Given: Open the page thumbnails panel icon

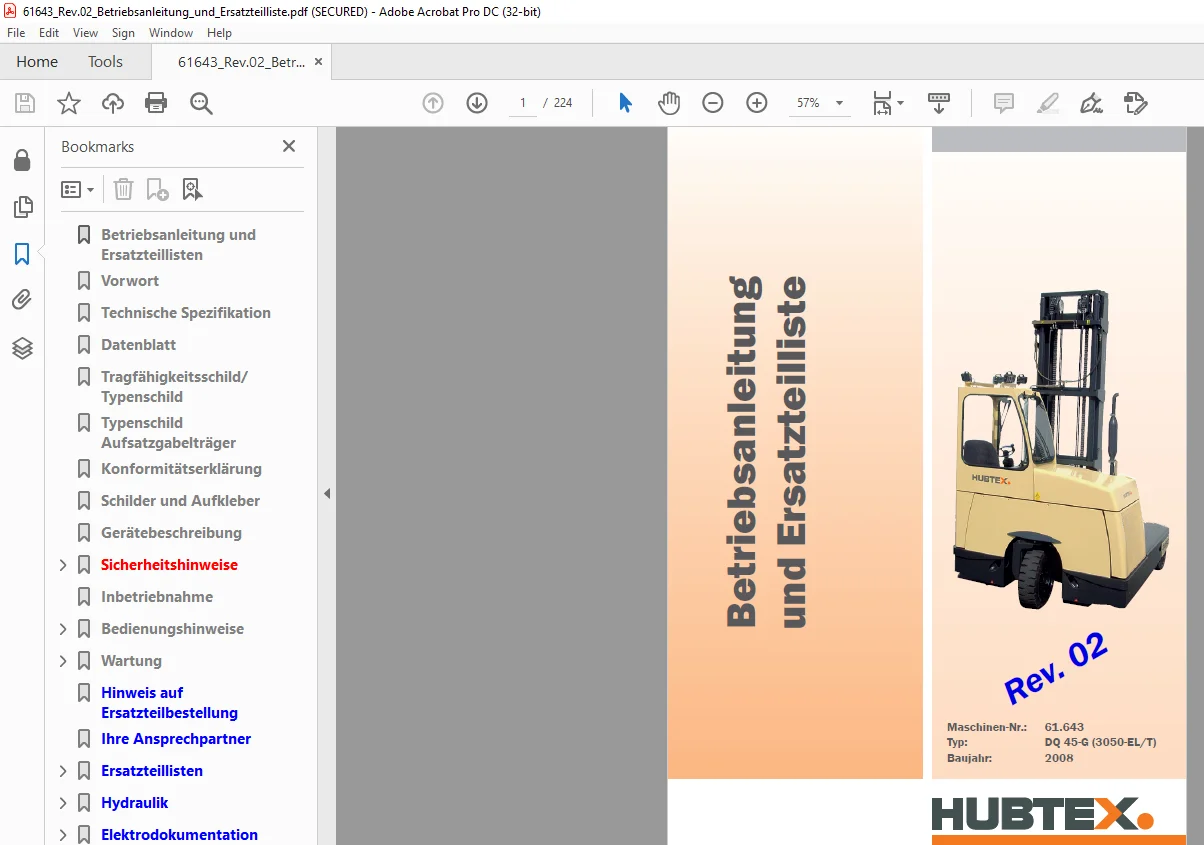Looking at the screenshot, I should point(22,207).
